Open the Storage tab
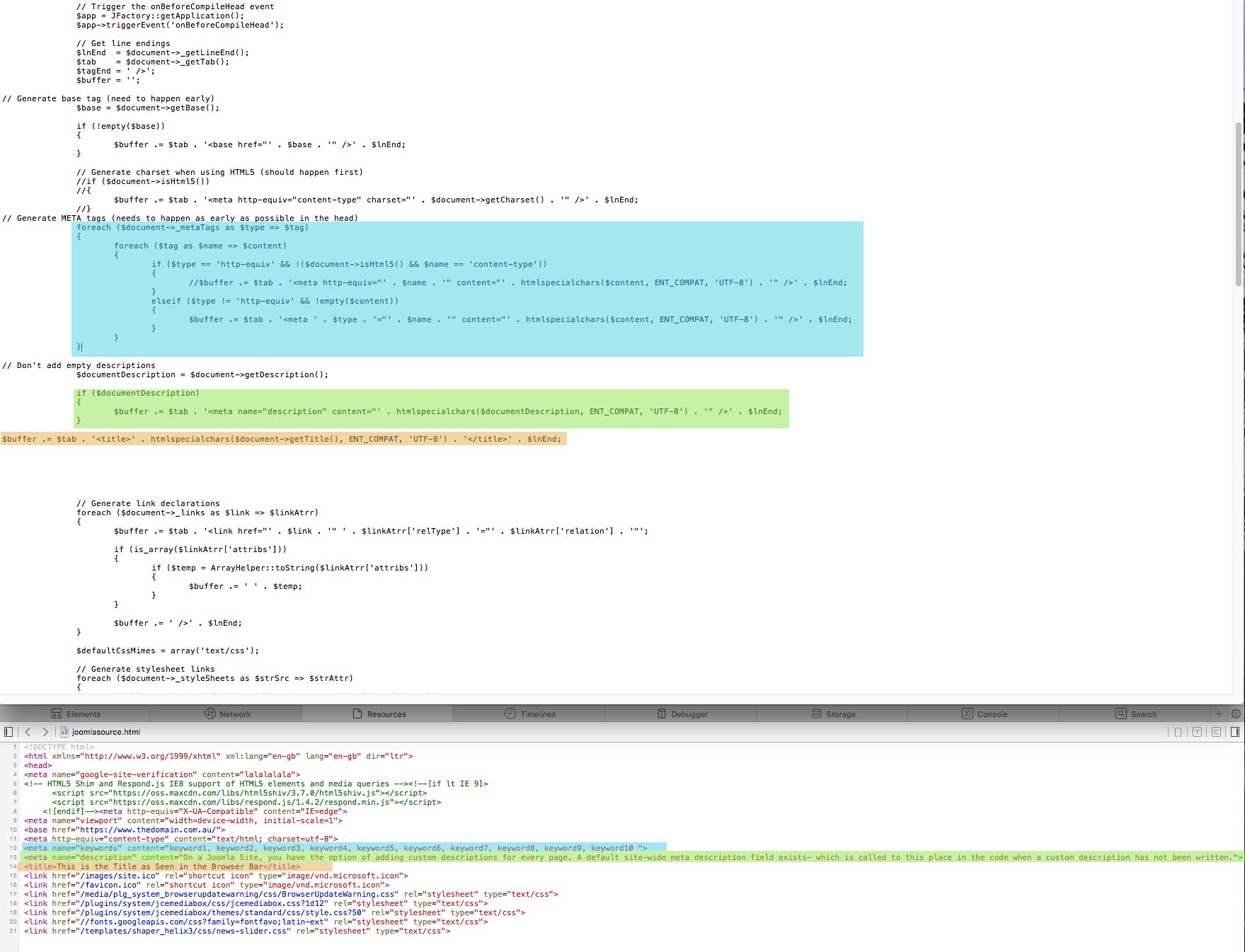Screen dimensions: 1245x952 (833, 714)
